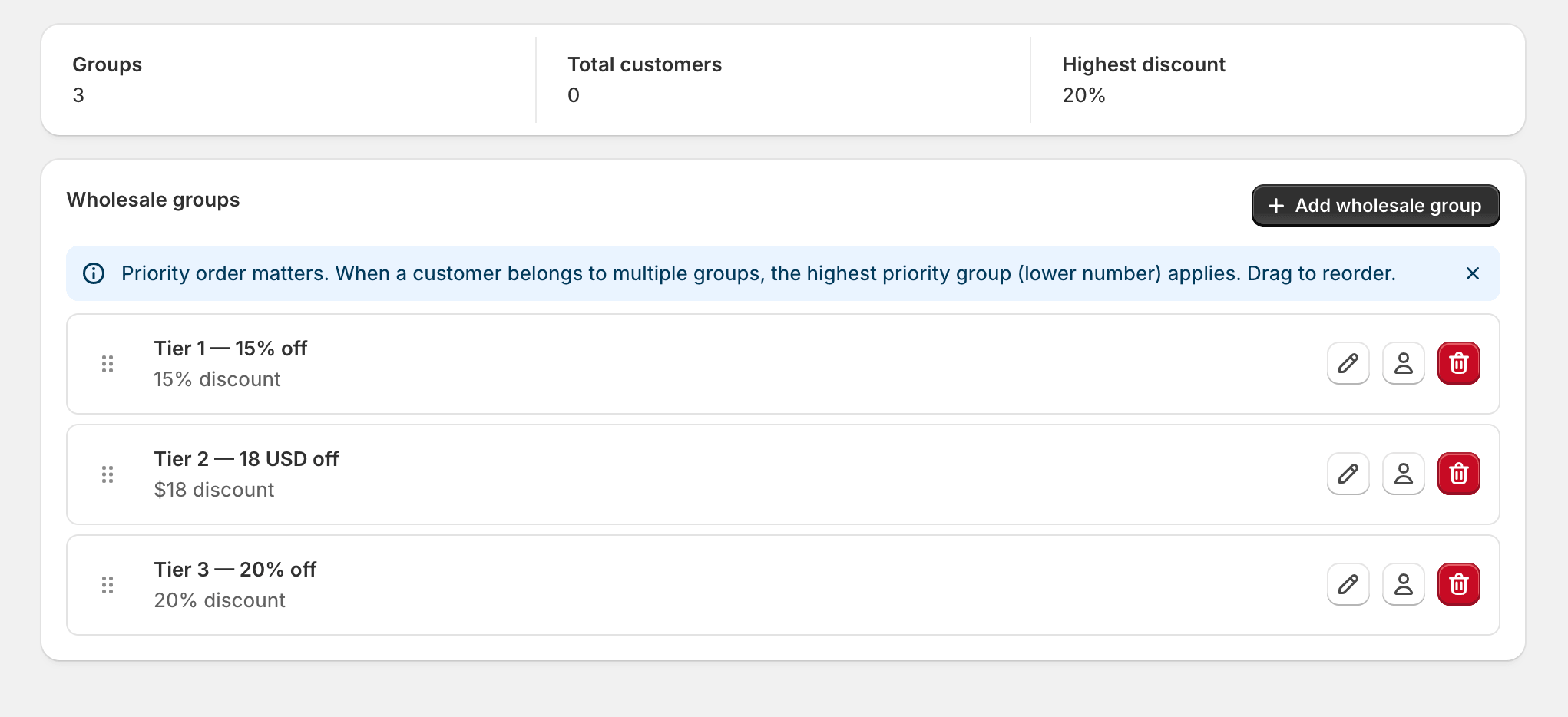Manage customers for Tier 1 group
Image resolution: width=1568 pixels, height=717 pixels.
tap(1403, 363)
